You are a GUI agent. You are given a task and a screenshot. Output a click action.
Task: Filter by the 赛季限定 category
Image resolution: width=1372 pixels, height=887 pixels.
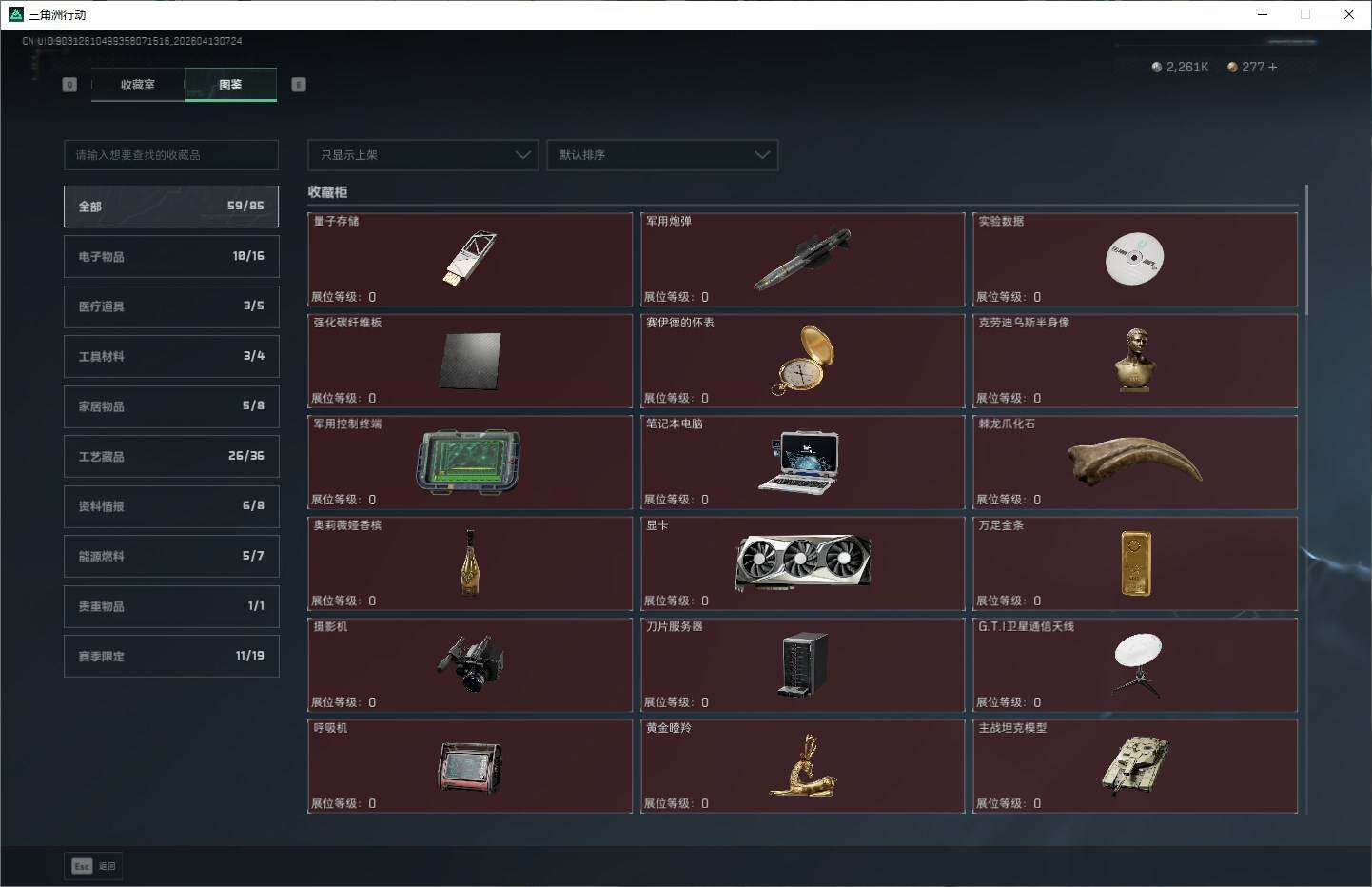(171, 657)
